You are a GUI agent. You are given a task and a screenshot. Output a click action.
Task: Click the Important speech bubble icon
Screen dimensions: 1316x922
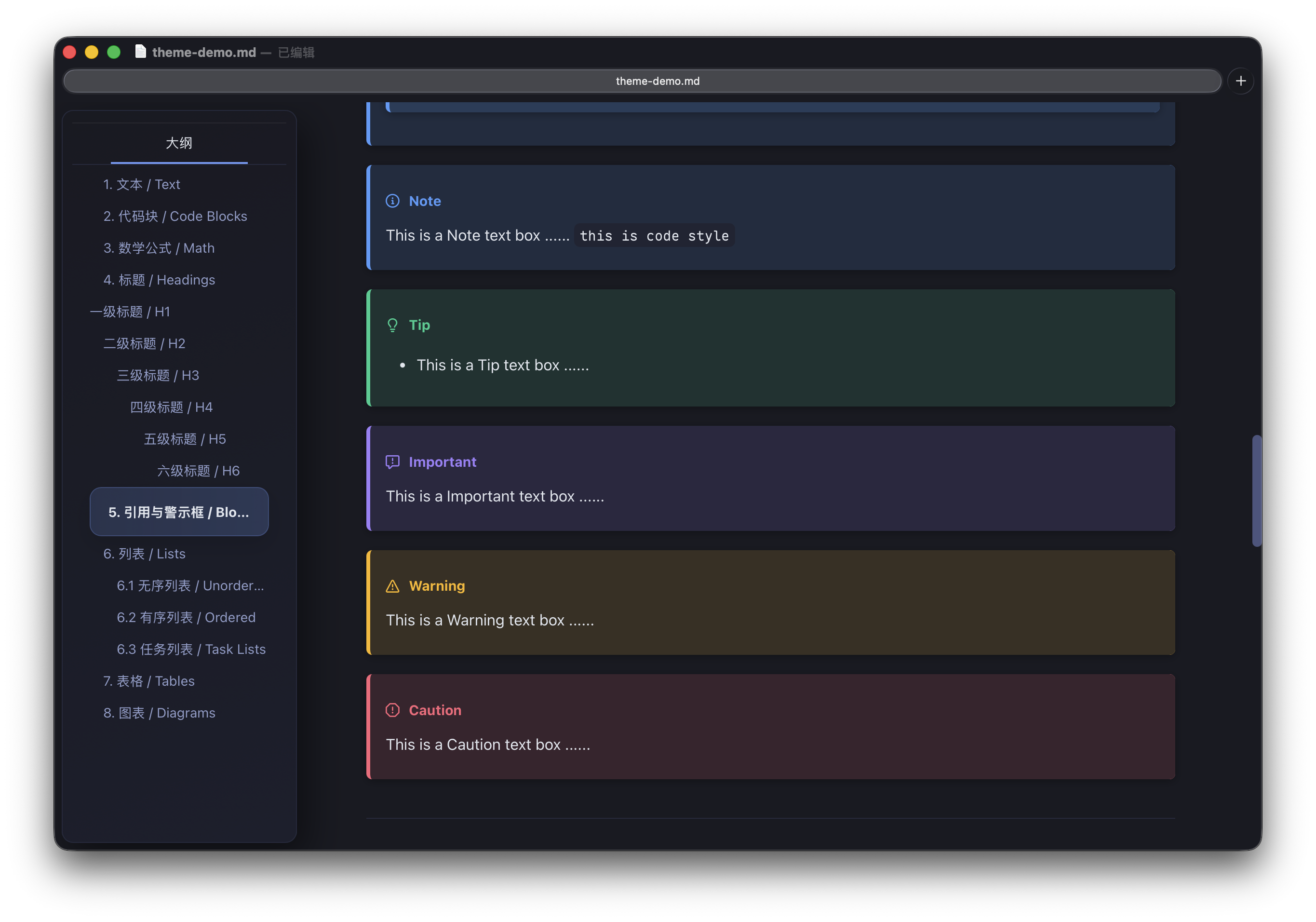coord(392,461)
